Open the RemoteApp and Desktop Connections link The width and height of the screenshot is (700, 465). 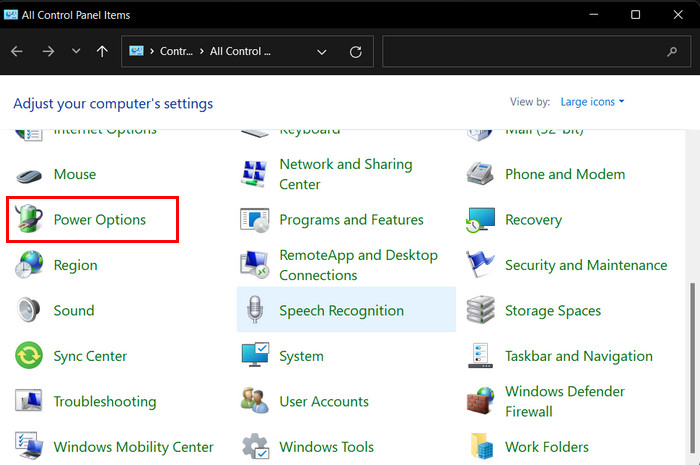point(358,265)
